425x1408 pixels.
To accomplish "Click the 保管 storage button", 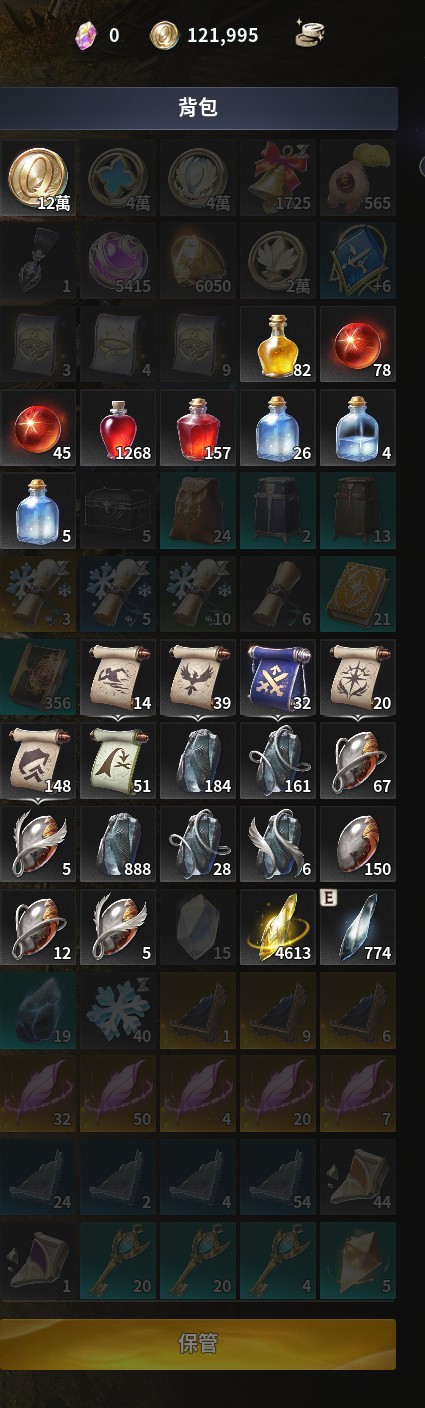I will pyautogui.click(x=198, y=1342).
